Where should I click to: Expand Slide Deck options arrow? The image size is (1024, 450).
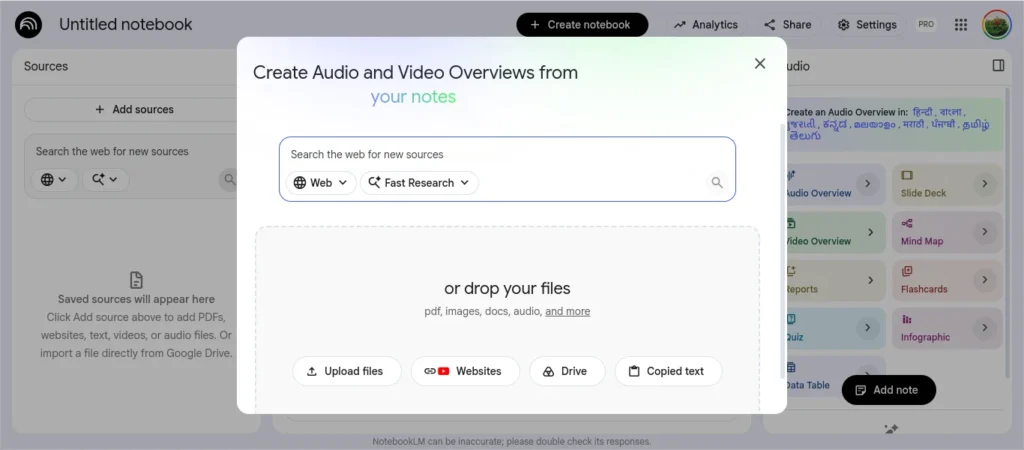(985, 184)
